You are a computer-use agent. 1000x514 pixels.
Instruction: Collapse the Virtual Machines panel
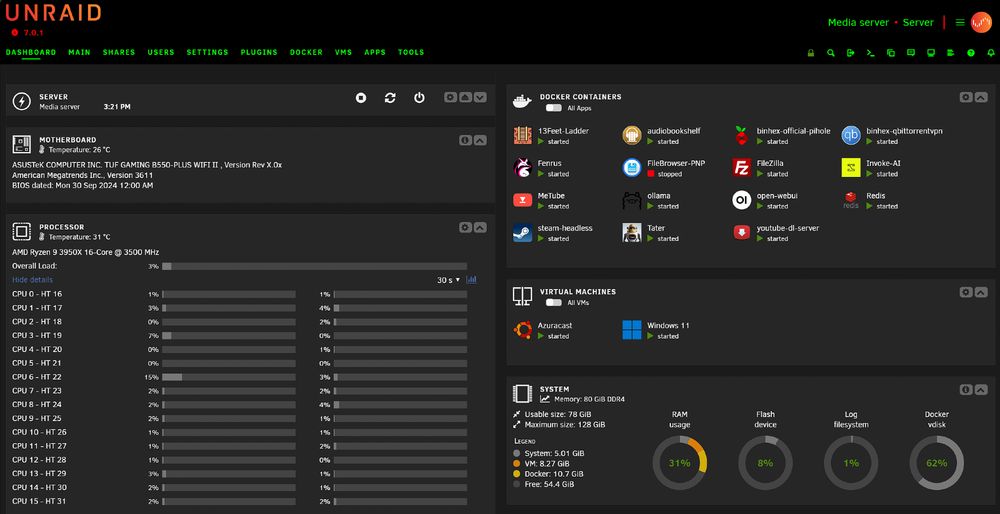[981, 291]
